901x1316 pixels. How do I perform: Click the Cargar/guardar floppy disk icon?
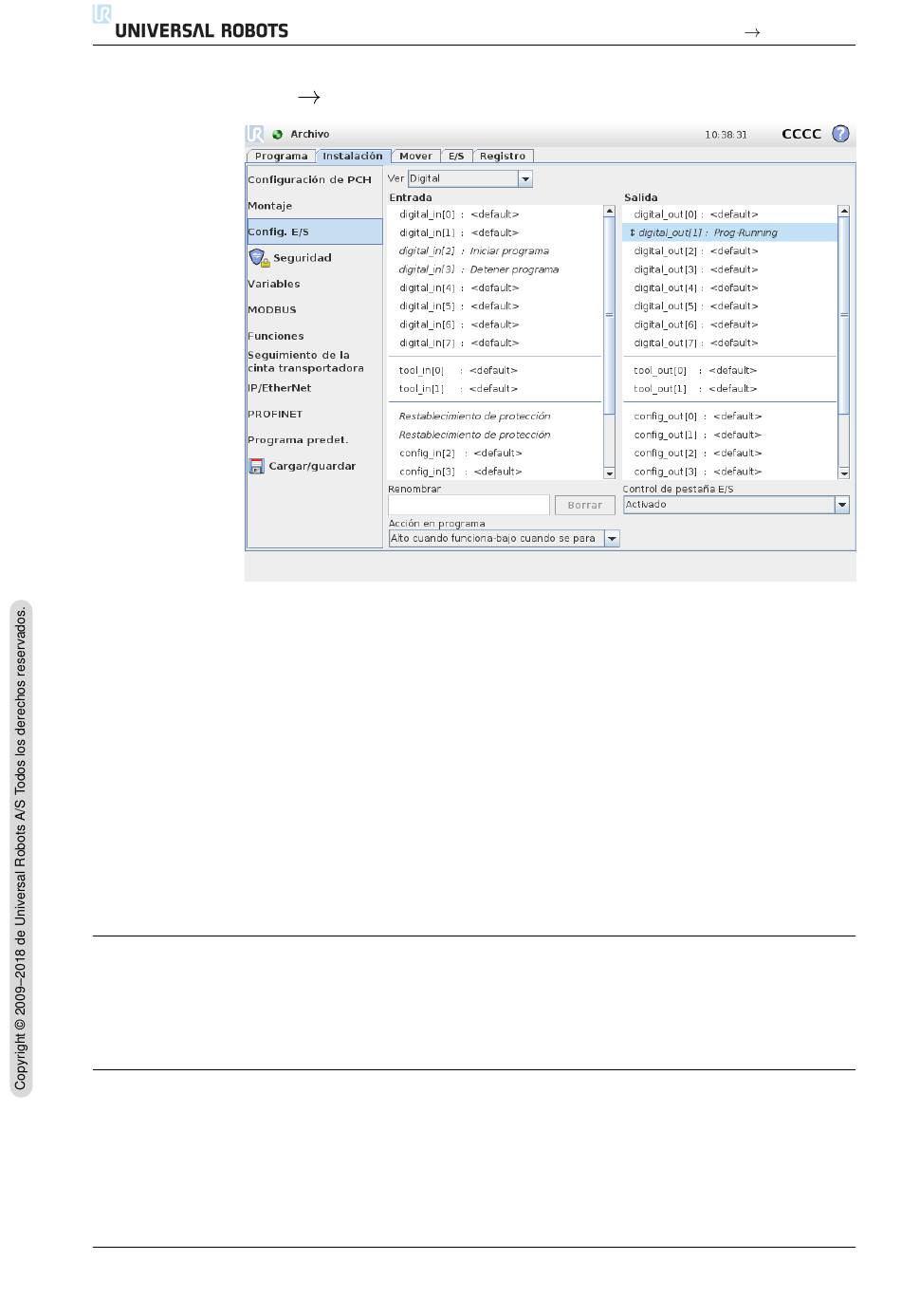click(x=256, y=467)
